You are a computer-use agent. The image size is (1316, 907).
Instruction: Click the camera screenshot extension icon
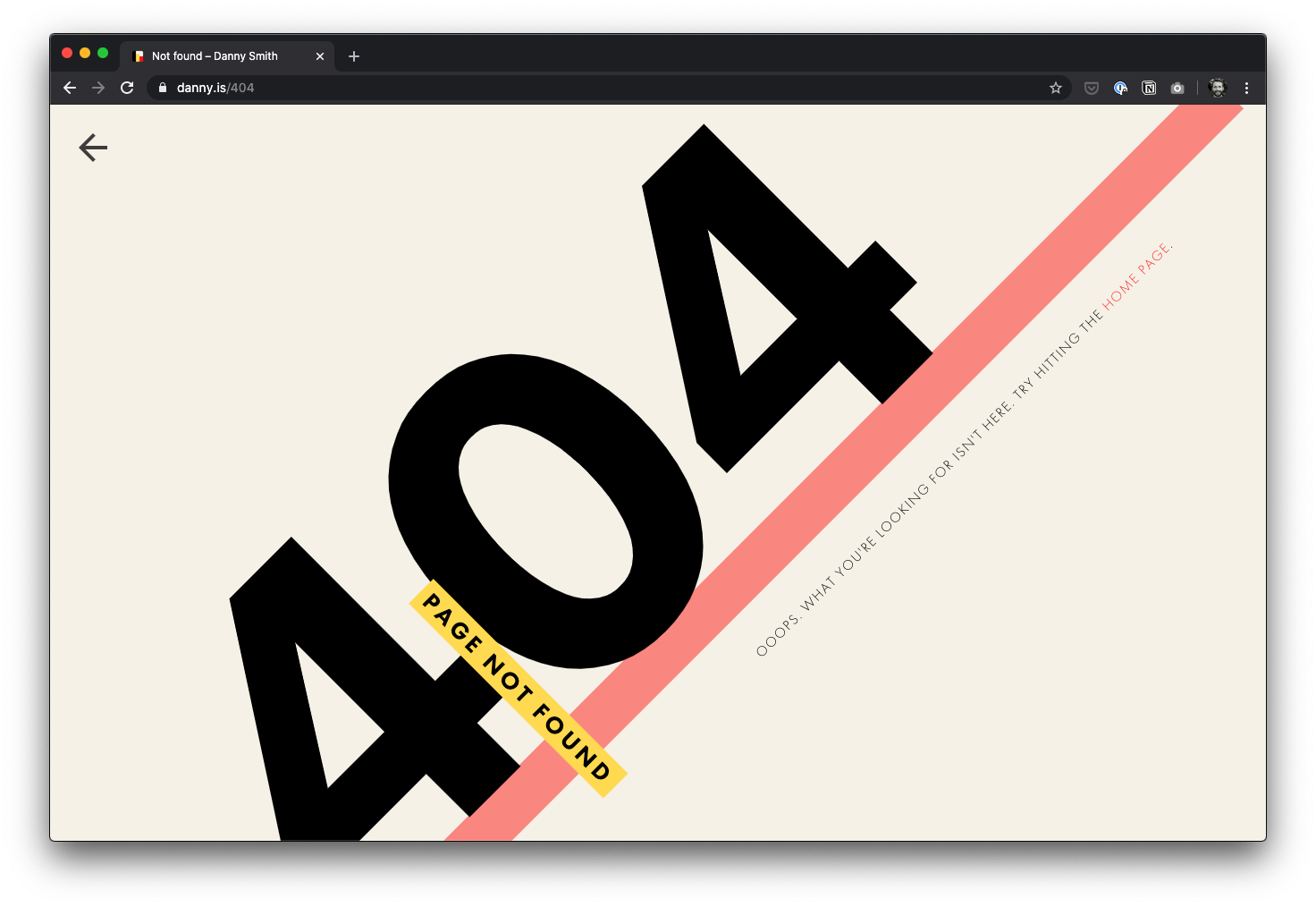(x=1177, y=88)
